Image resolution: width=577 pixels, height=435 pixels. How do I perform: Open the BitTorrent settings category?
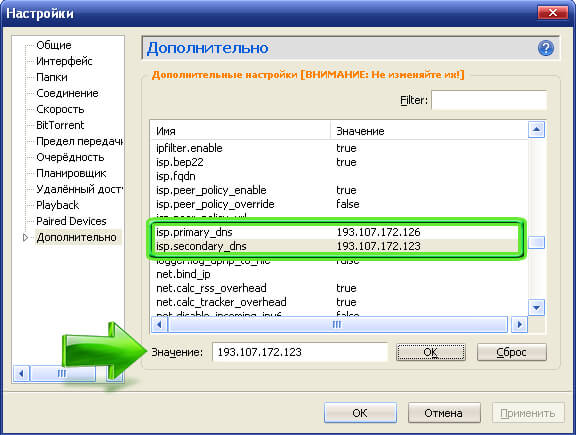(60, 125)
